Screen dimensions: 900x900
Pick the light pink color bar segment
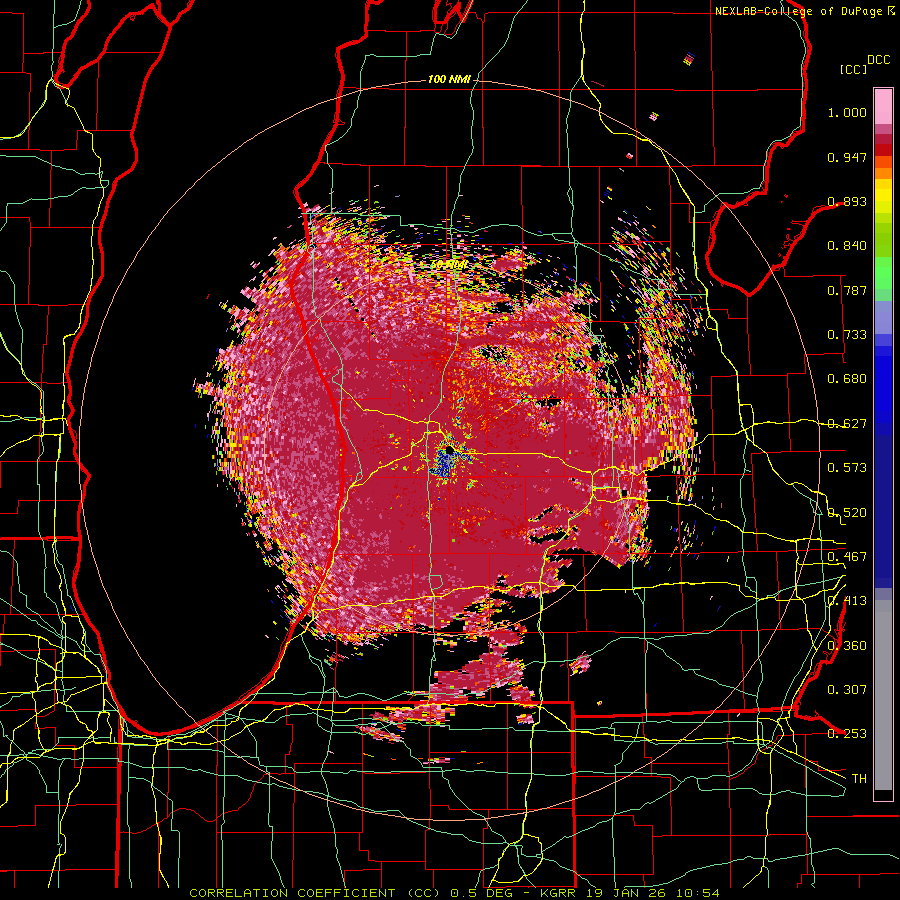point(883,106)
